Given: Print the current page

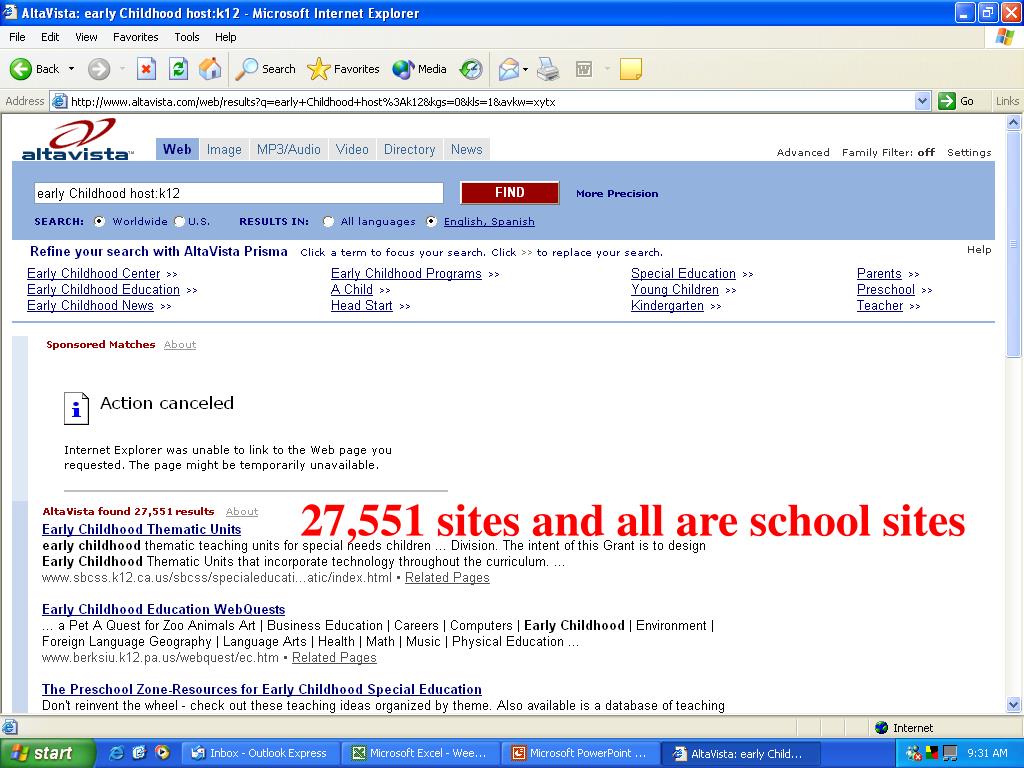Looking at the screenshot, I should pos(548,69).
